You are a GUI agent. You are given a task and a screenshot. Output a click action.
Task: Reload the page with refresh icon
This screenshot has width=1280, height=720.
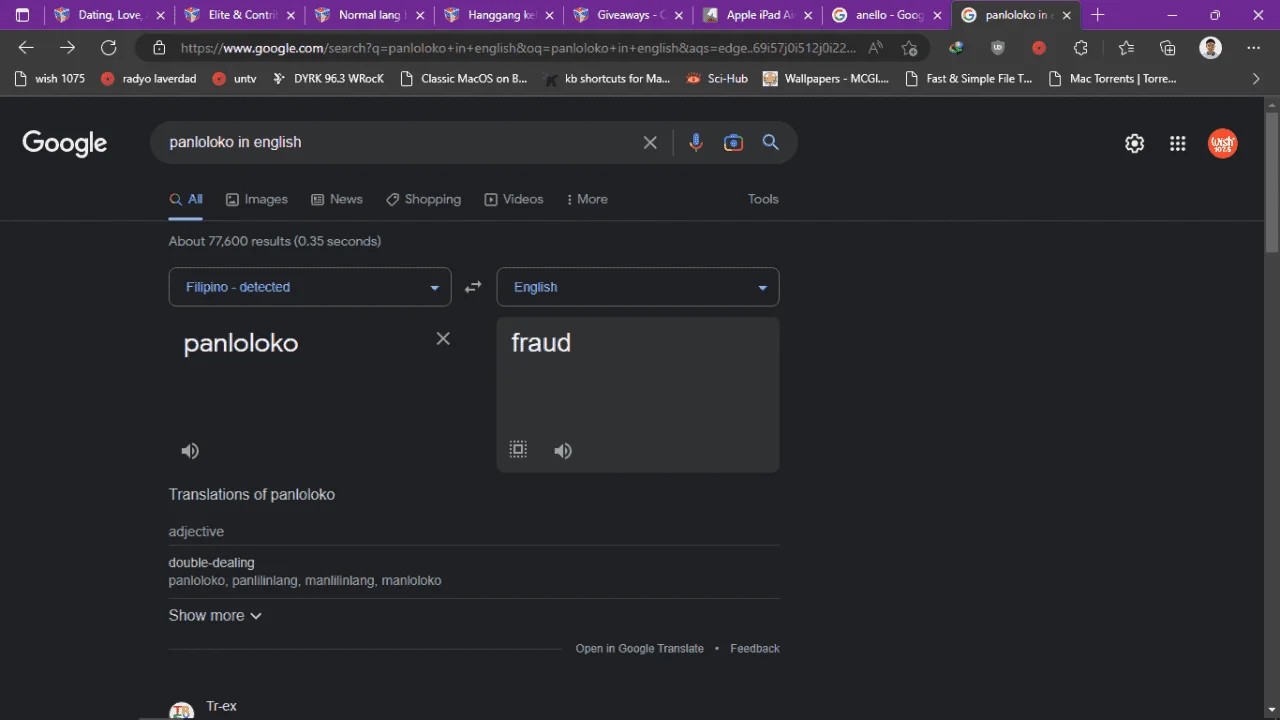109,48
